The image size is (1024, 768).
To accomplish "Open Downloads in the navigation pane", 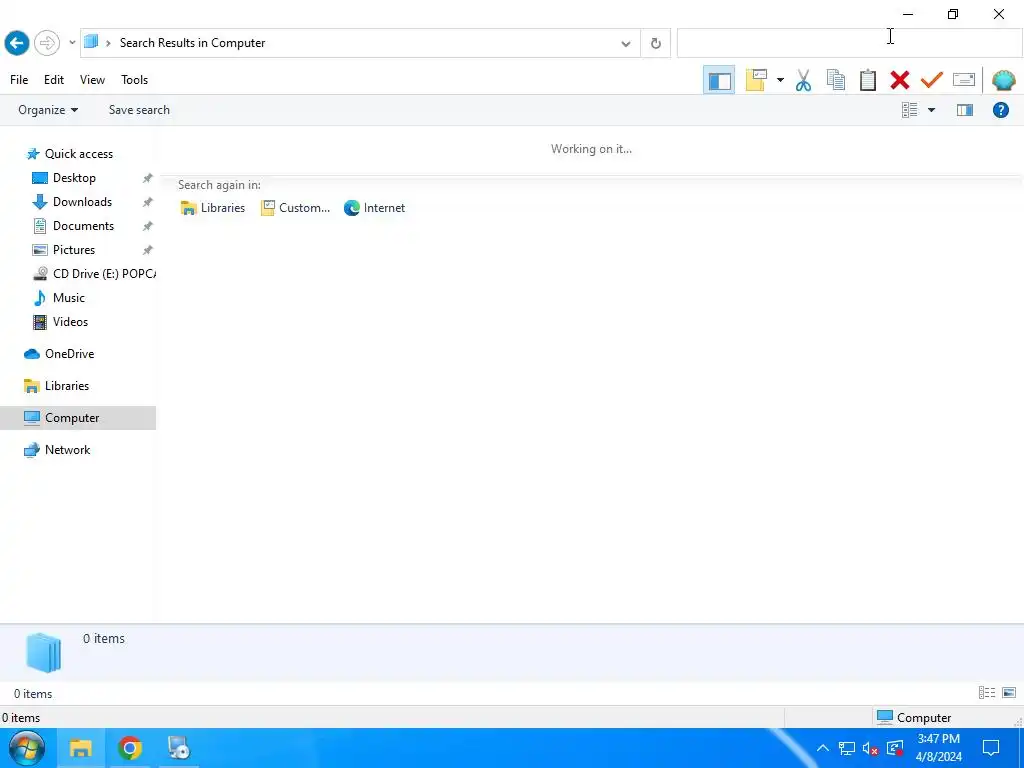I will coord(82,202).
